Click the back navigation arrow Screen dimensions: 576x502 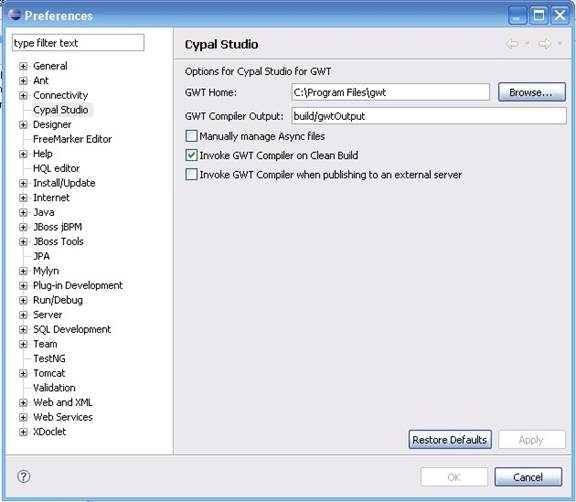tap(512, 44)
